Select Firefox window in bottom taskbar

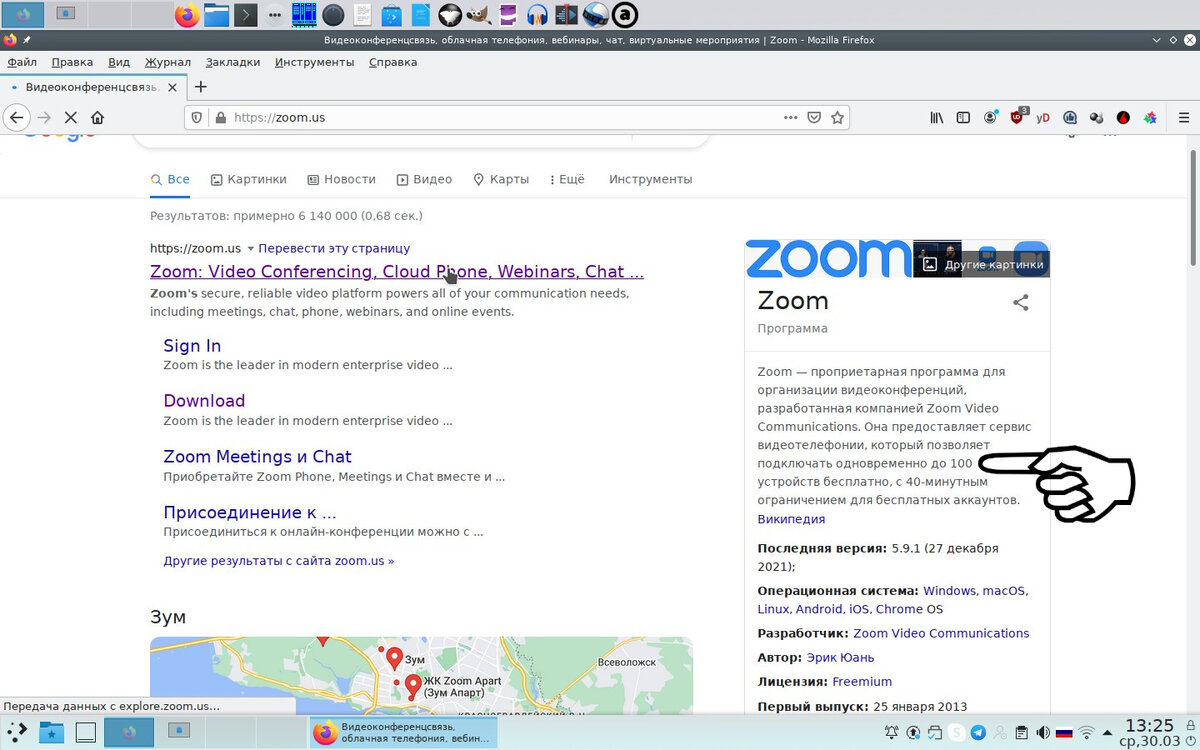click(x=404, y=733)
